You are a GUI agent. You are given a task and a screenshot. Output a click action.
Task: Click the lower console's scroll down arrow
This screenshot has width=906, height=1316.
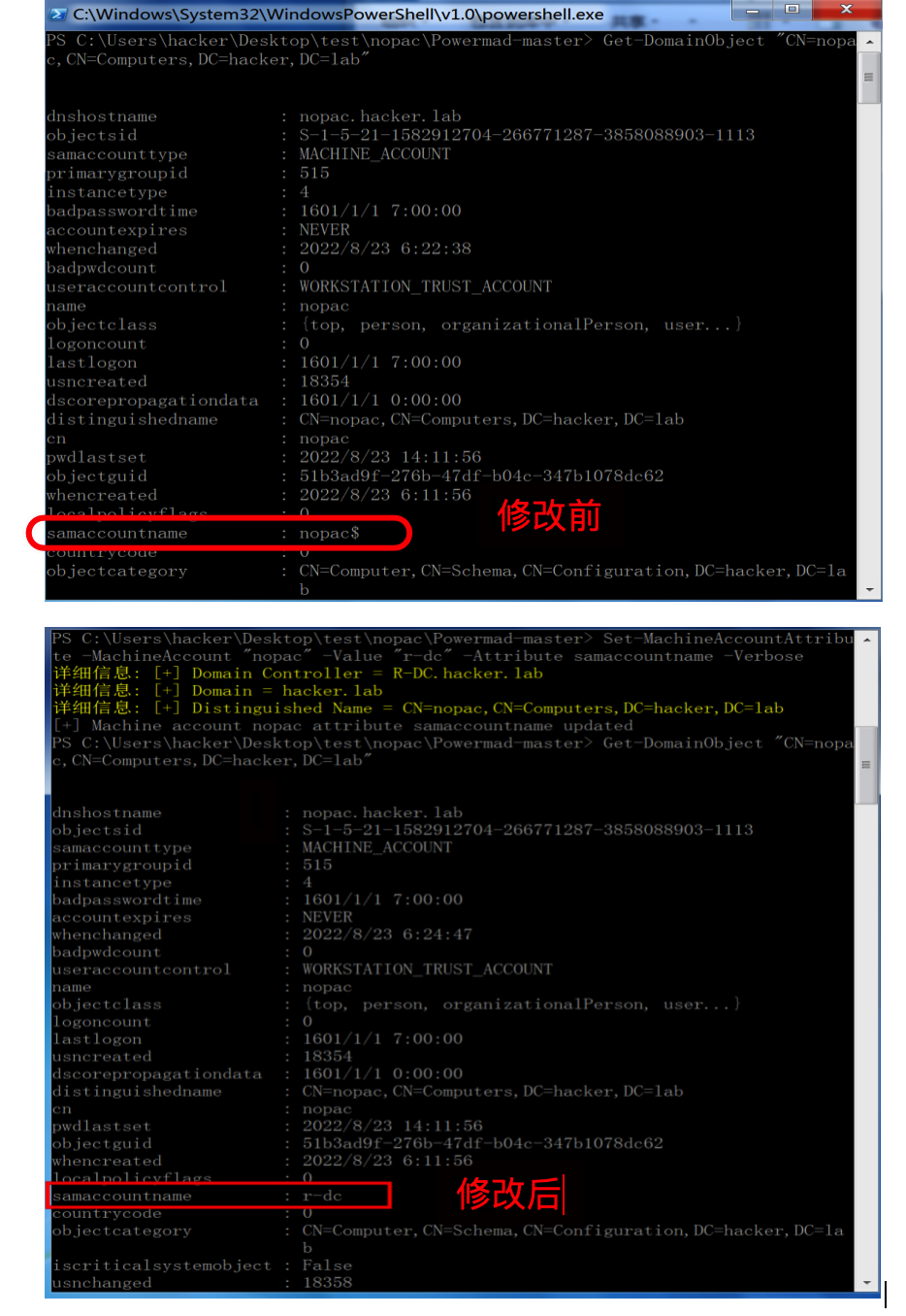pyautogui.click(x=867, y=1283)
